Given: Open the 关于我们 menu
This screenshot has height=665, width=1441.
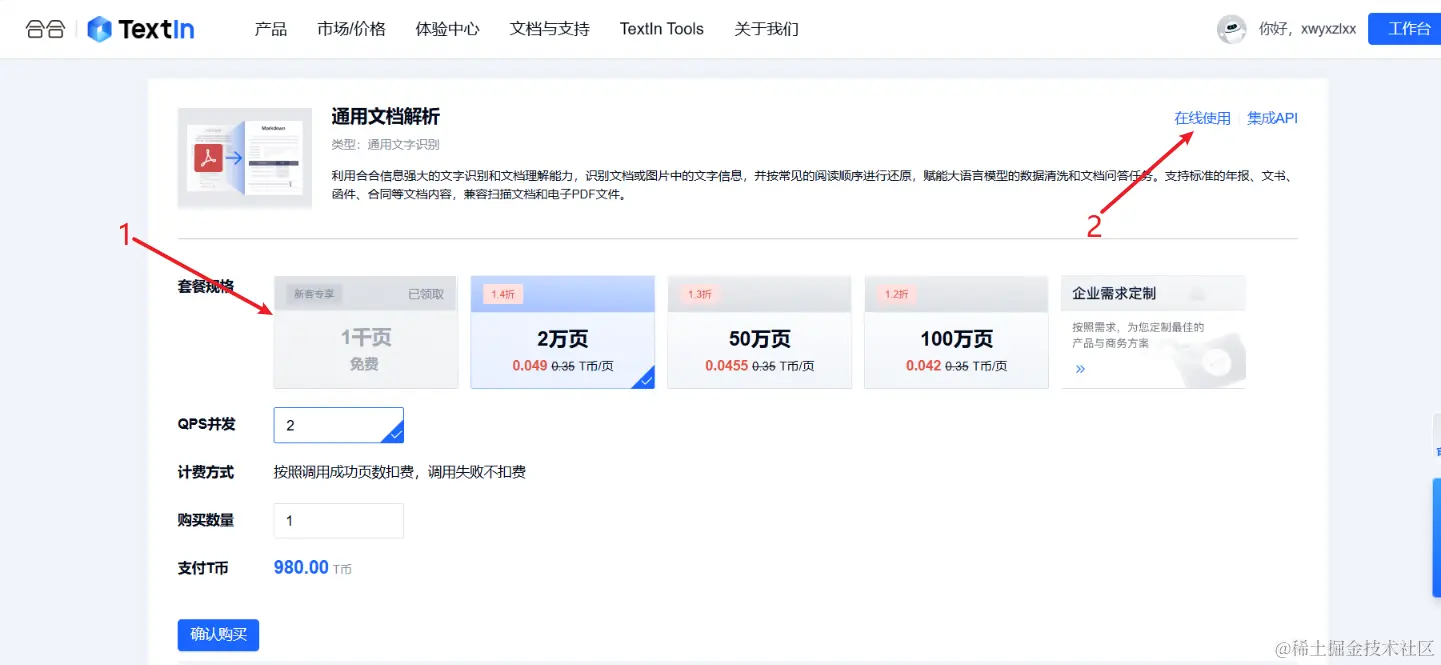Looking at the screenshot, I should tap(766, 29).
